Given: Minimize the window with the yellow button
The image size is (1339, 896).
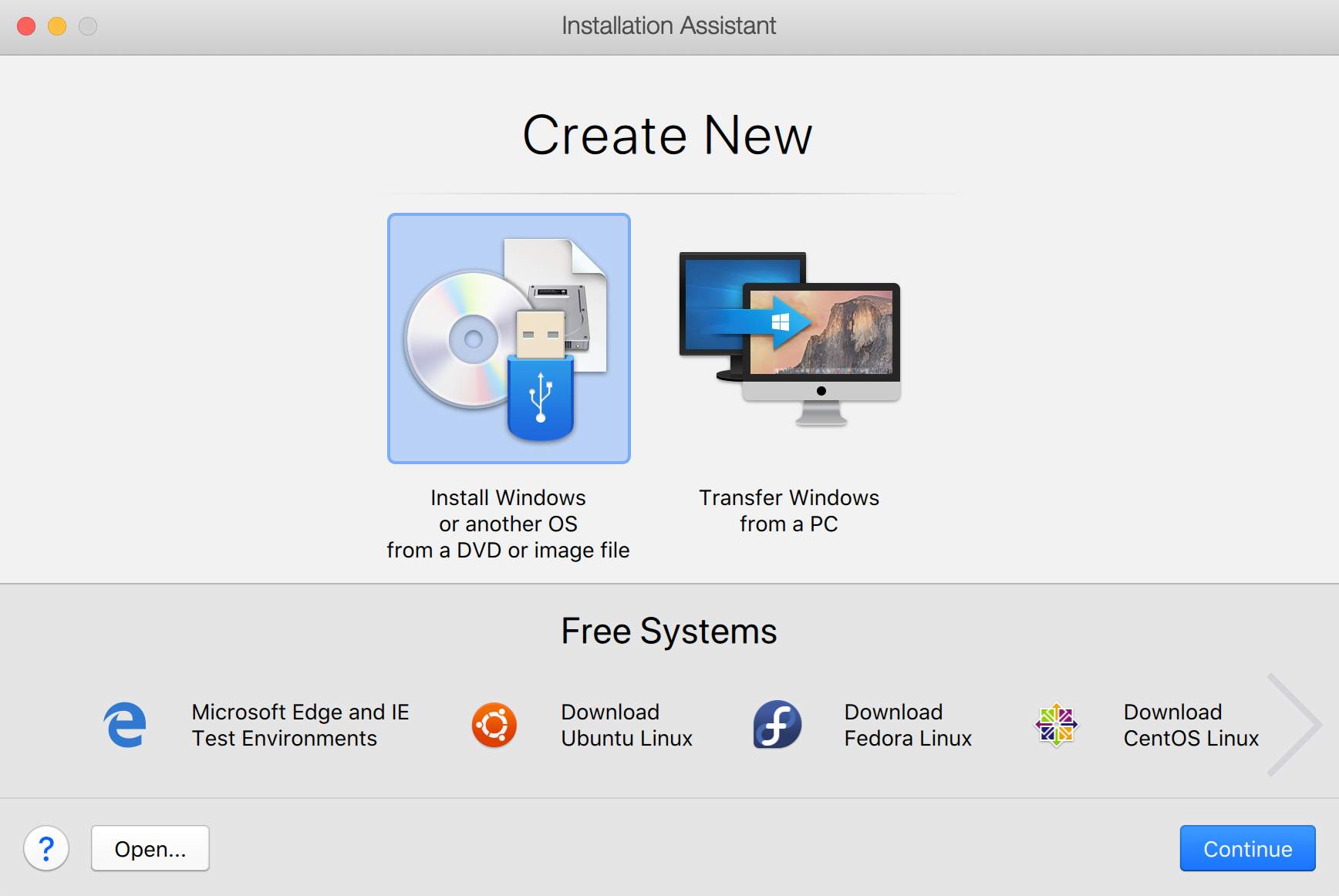Looking at the screenshot, I should (x=57, y=26).
